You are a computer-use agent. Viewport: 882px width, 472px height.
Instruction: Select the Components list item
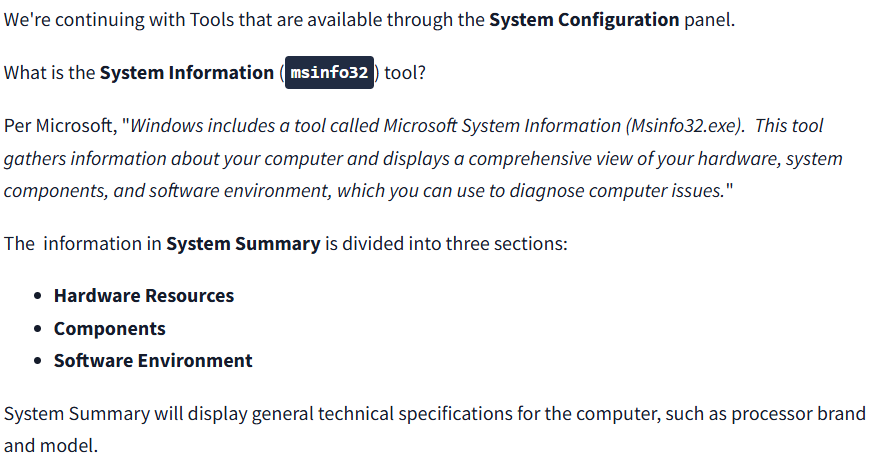click(x=110, y=329)
